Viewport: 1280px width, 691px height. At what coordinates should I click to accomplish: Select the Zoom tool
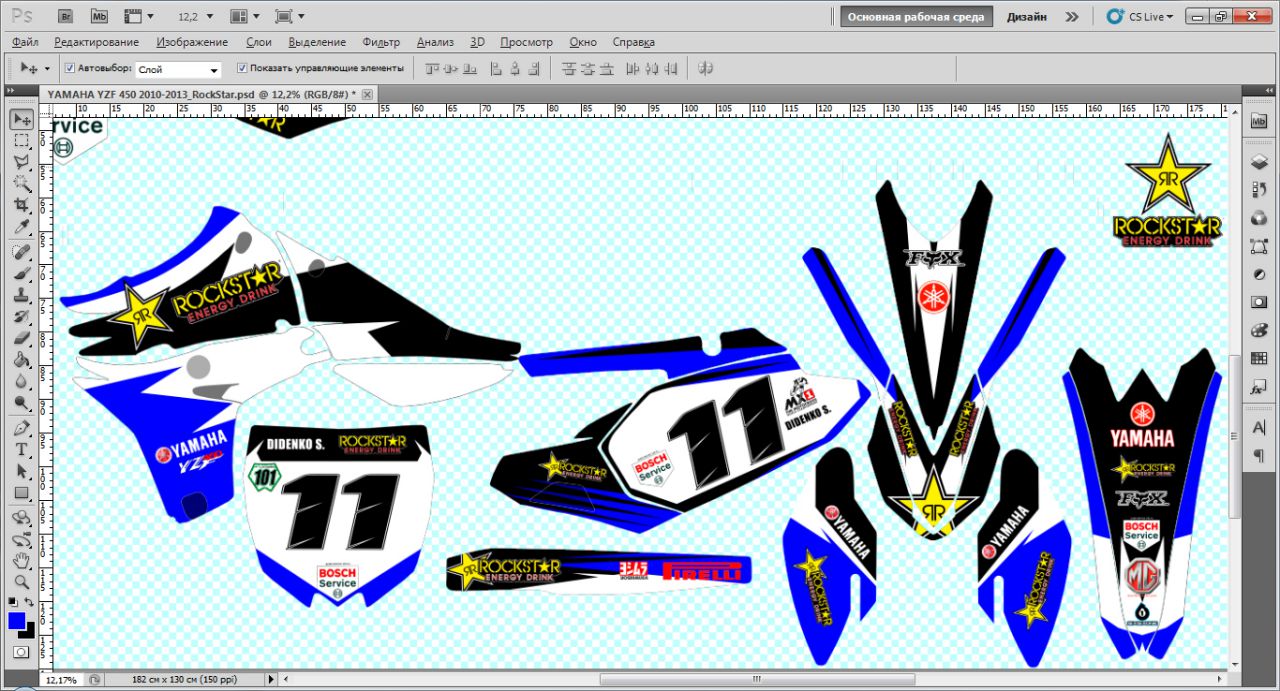pos(21,583)
